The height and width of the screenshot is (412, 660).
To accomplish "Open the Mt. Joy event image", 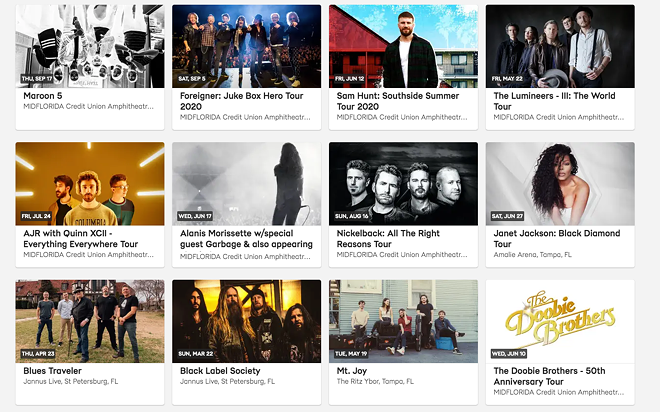I will click(403, 321).
